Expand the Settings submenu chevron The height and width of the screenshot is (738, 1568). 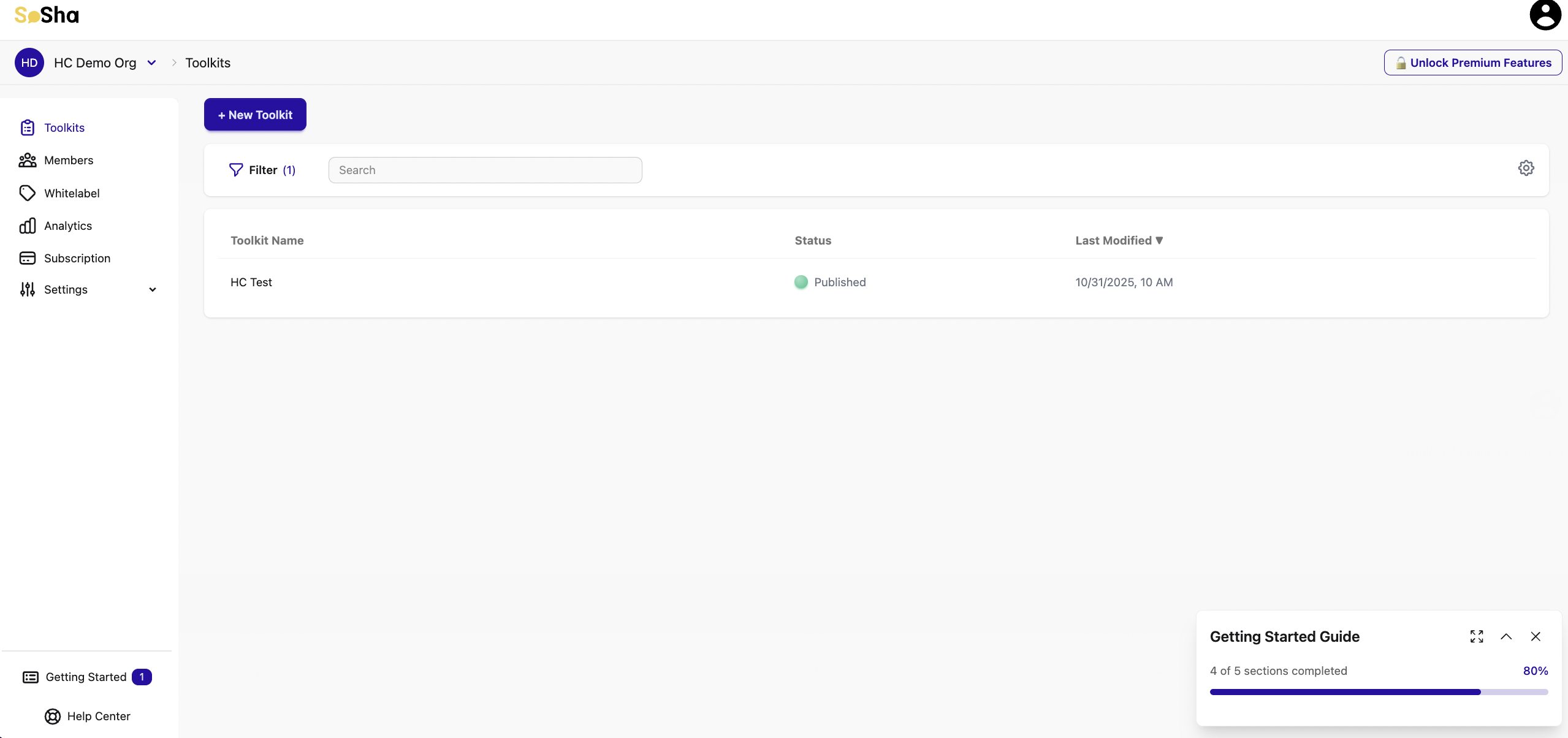(153, 289)
